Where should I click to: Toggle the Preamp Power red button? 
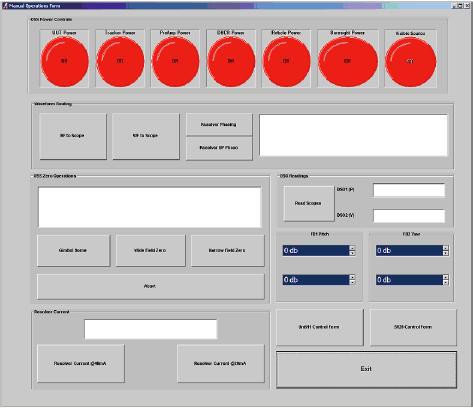(175, 61)
